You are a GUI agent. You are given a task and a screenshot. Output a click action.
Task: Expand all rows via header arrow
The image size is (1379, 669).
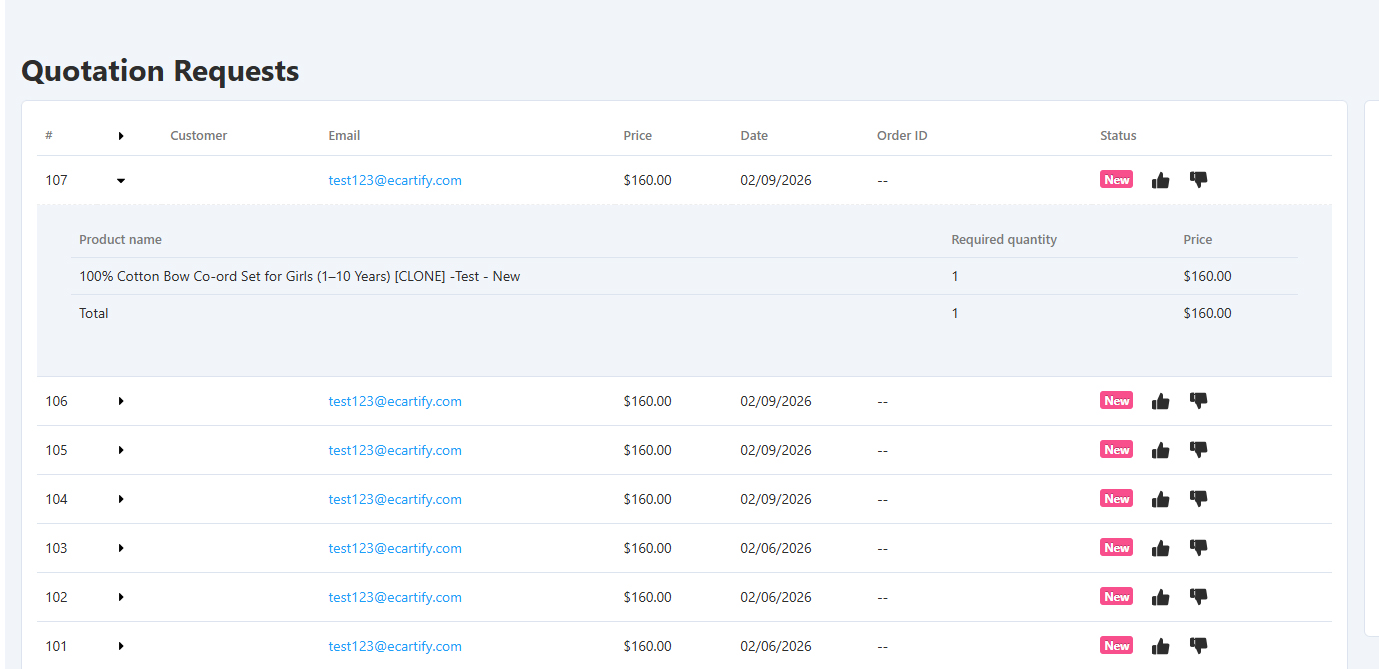121,136
